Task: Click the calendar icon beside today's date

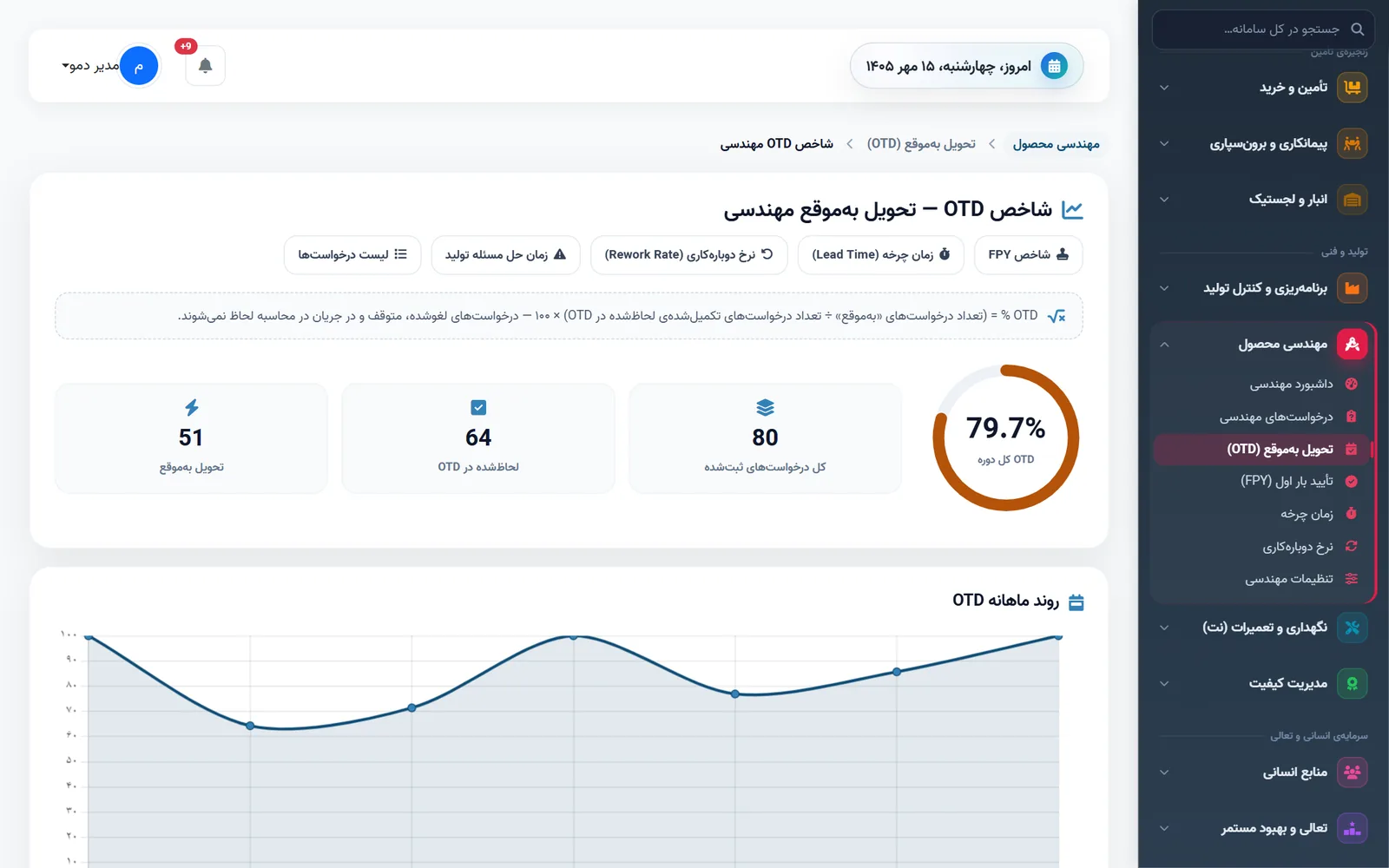Action: coord(1054,66)
